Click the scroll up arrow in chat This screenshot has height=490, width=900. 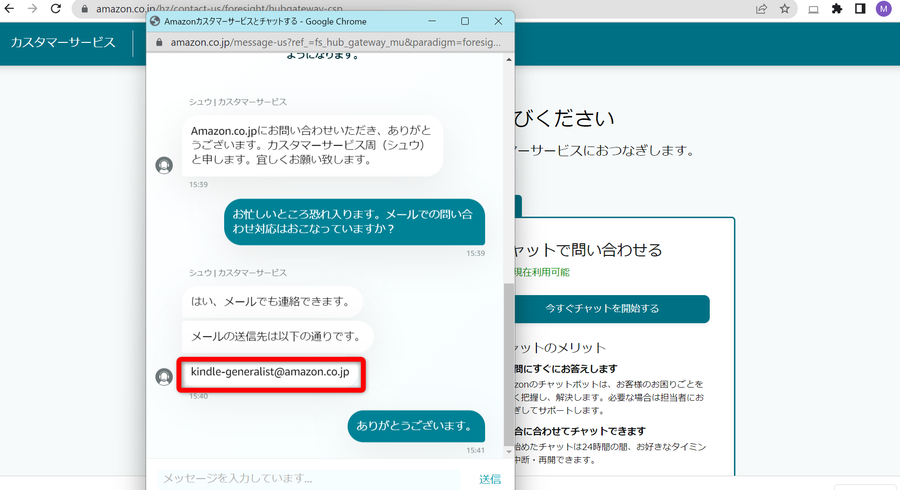pyautogui.click(x=509, y=60)
